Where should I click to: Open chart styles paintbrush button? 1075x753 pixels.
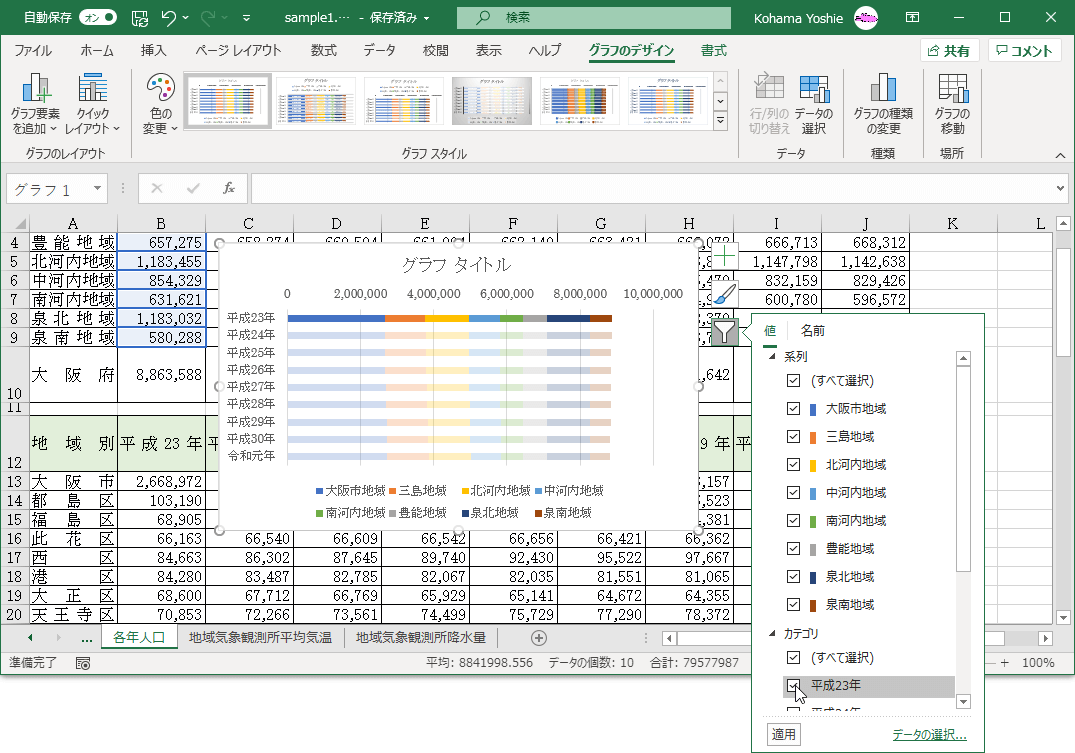(726, 294)
